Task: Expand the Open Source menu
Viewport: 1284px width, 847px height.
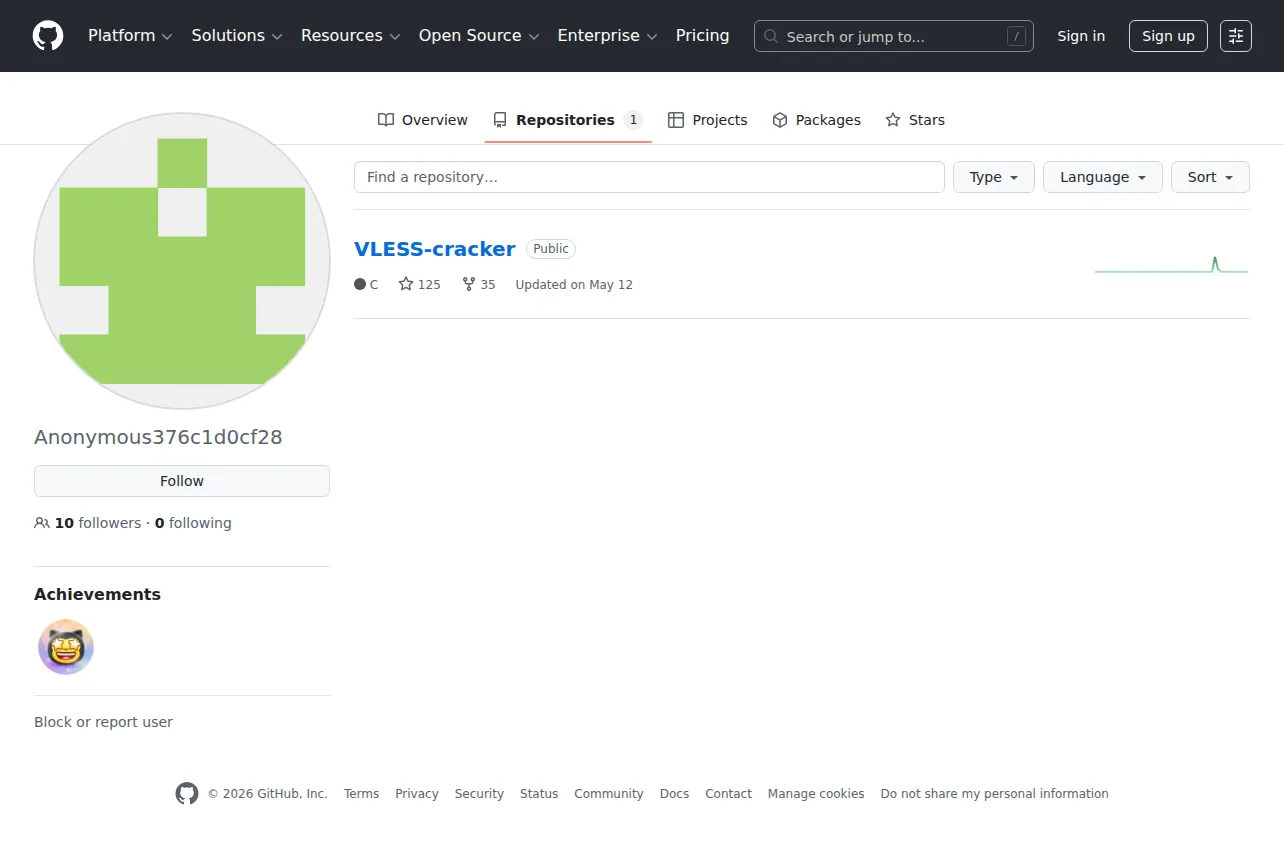Action: point(479,36)
